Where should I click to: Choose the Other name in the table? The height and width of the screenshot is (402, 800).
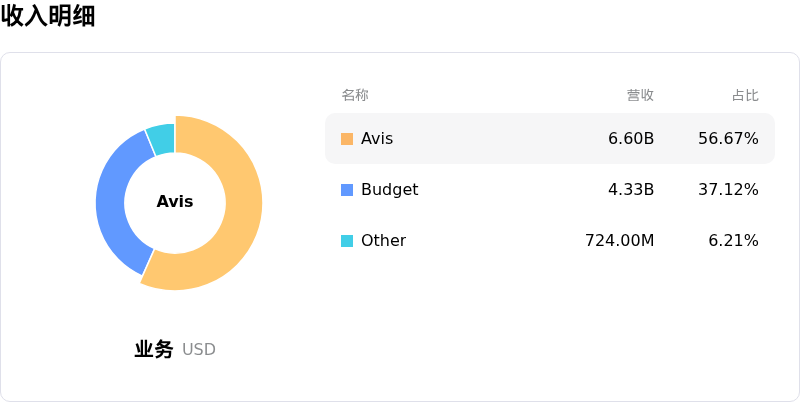(x=383, y=241)
